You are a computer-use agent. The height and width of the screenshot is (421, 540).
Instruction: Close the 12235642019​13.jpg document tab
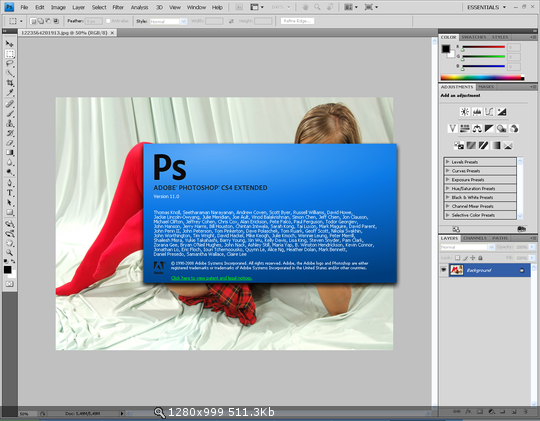click(x=112, y=33)
